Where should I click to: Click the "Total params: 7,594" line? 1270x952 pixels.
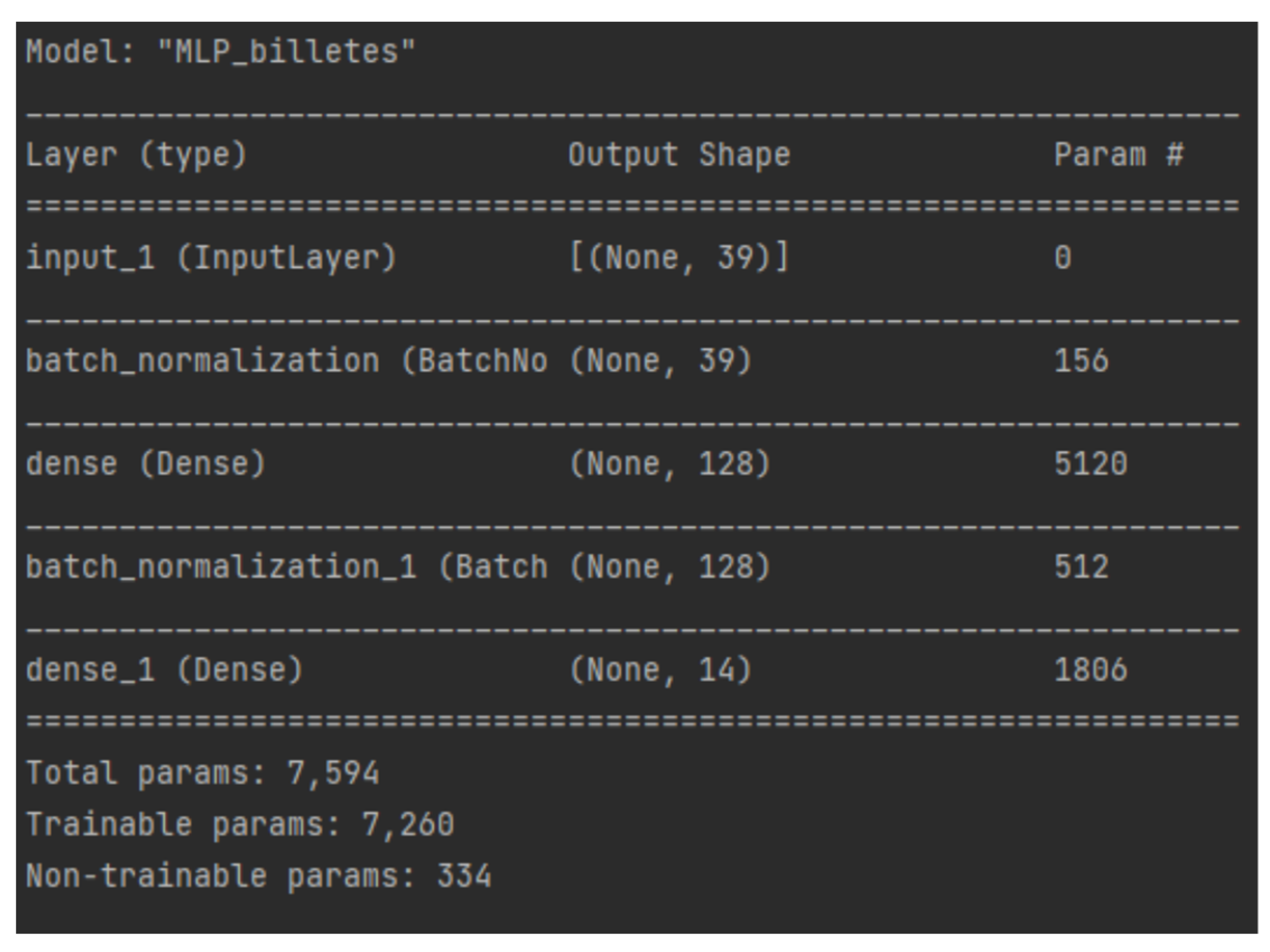click(x=202, y=773)
